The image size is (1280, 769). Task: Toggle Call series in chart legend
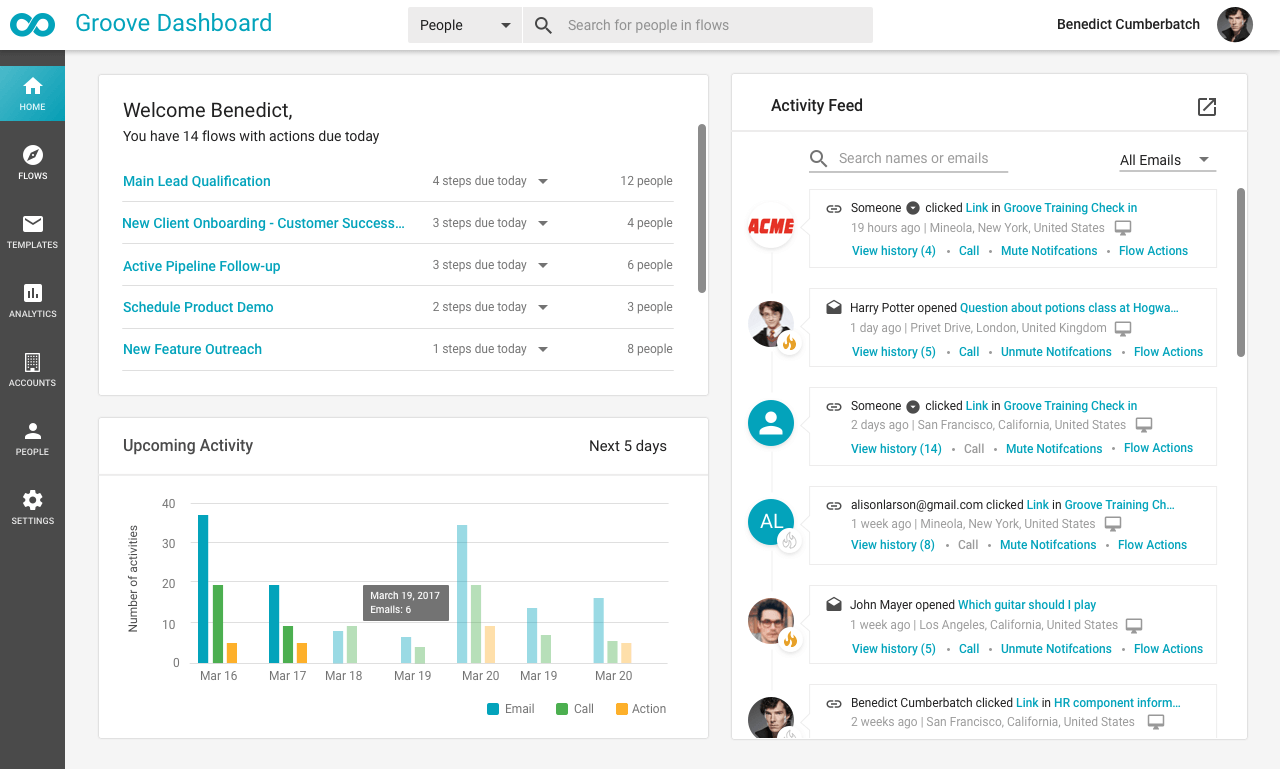(574, 709)
